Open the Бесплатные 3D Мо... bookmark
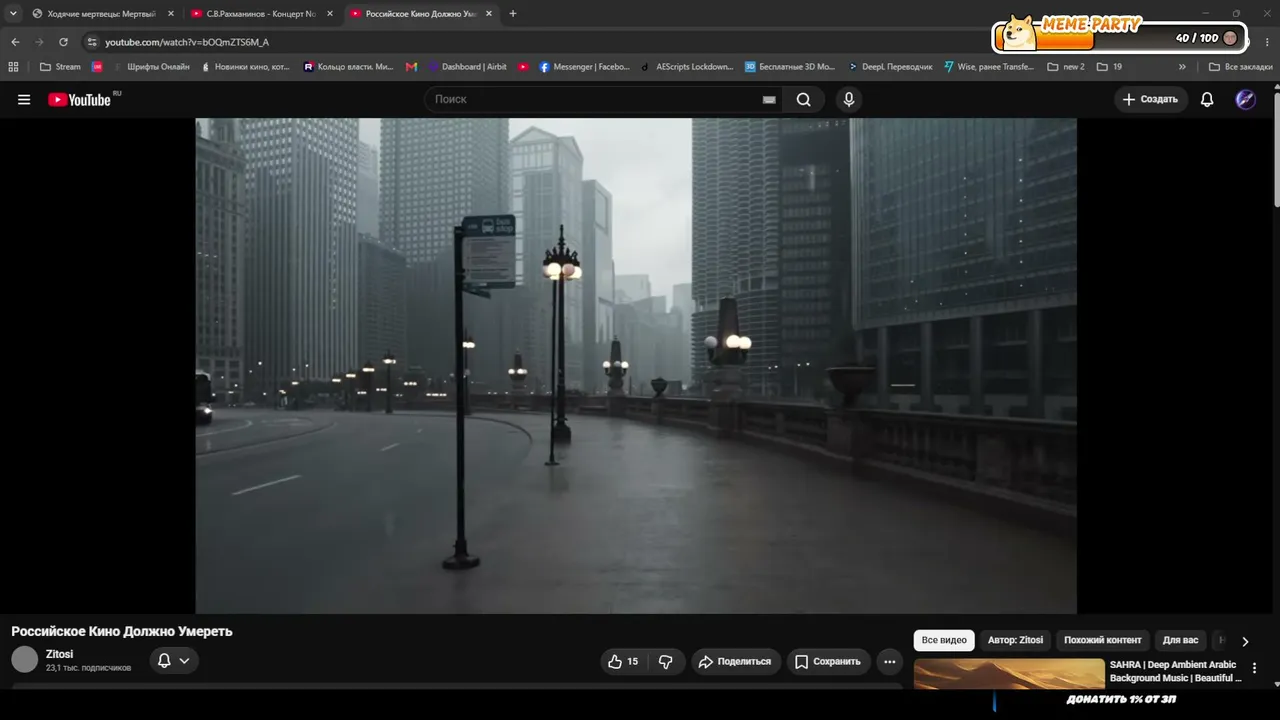1280x720 pixels. 790,67
